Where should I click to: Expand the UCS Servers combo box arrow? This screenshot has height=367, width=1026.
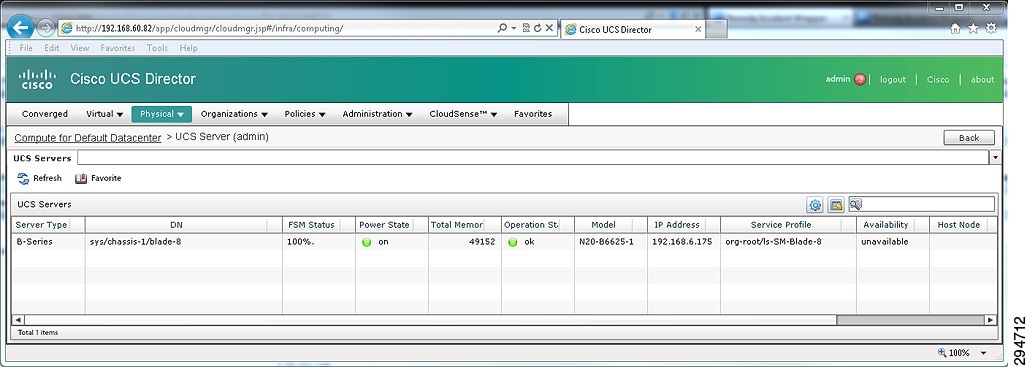tap(995, 158)
